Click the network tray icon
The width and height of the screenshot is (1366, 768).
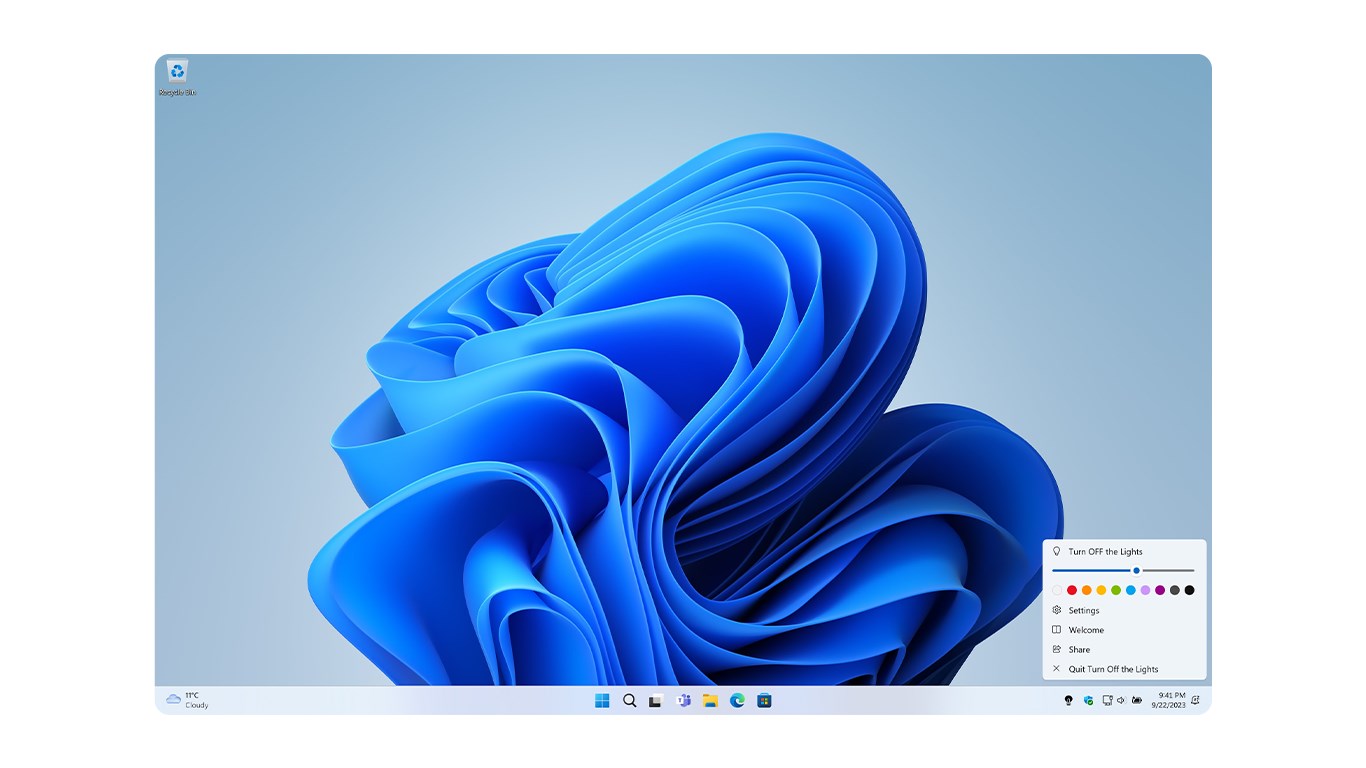[1108, 700]
